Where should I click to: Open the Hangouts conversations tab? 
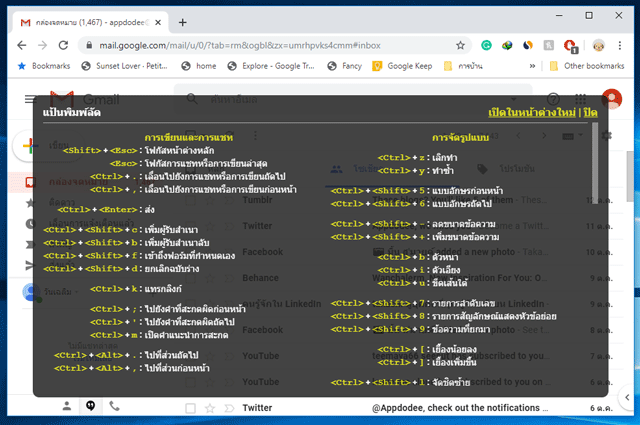(x=91, y=406)
